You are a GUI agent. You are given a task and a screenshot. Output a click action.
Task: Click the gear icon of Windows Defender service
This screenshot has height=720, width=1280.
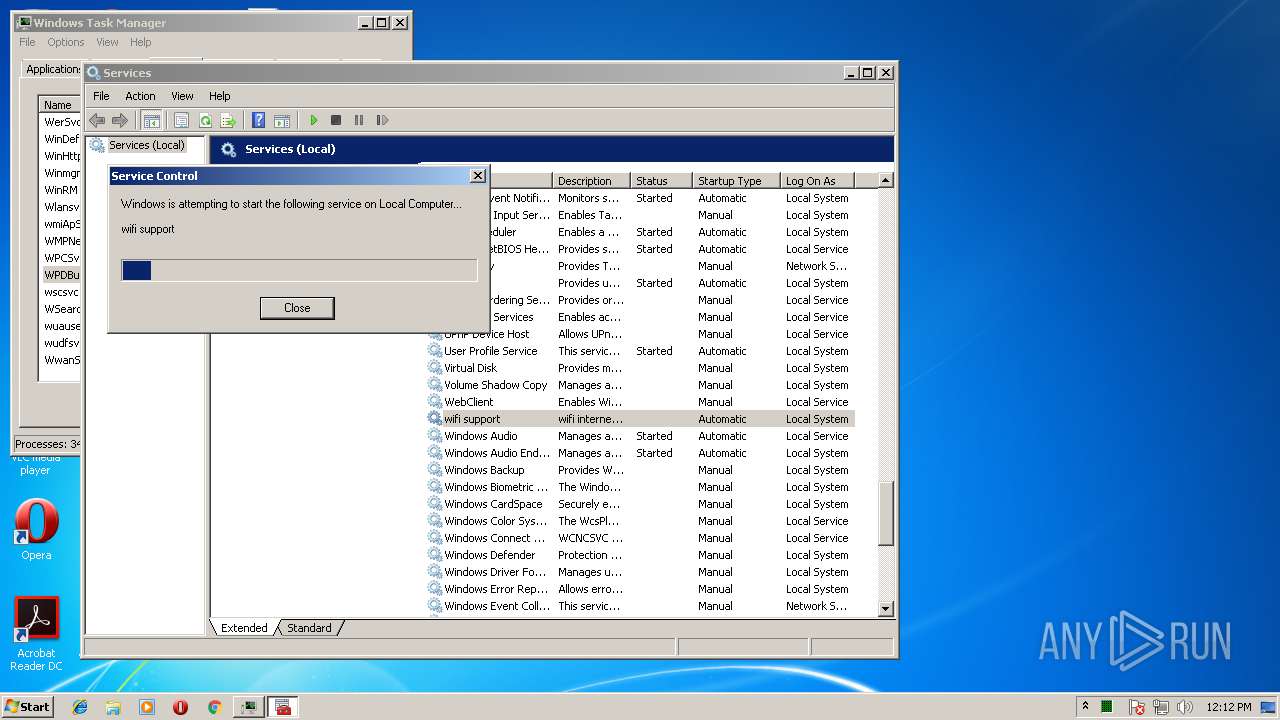click(434, 555)
